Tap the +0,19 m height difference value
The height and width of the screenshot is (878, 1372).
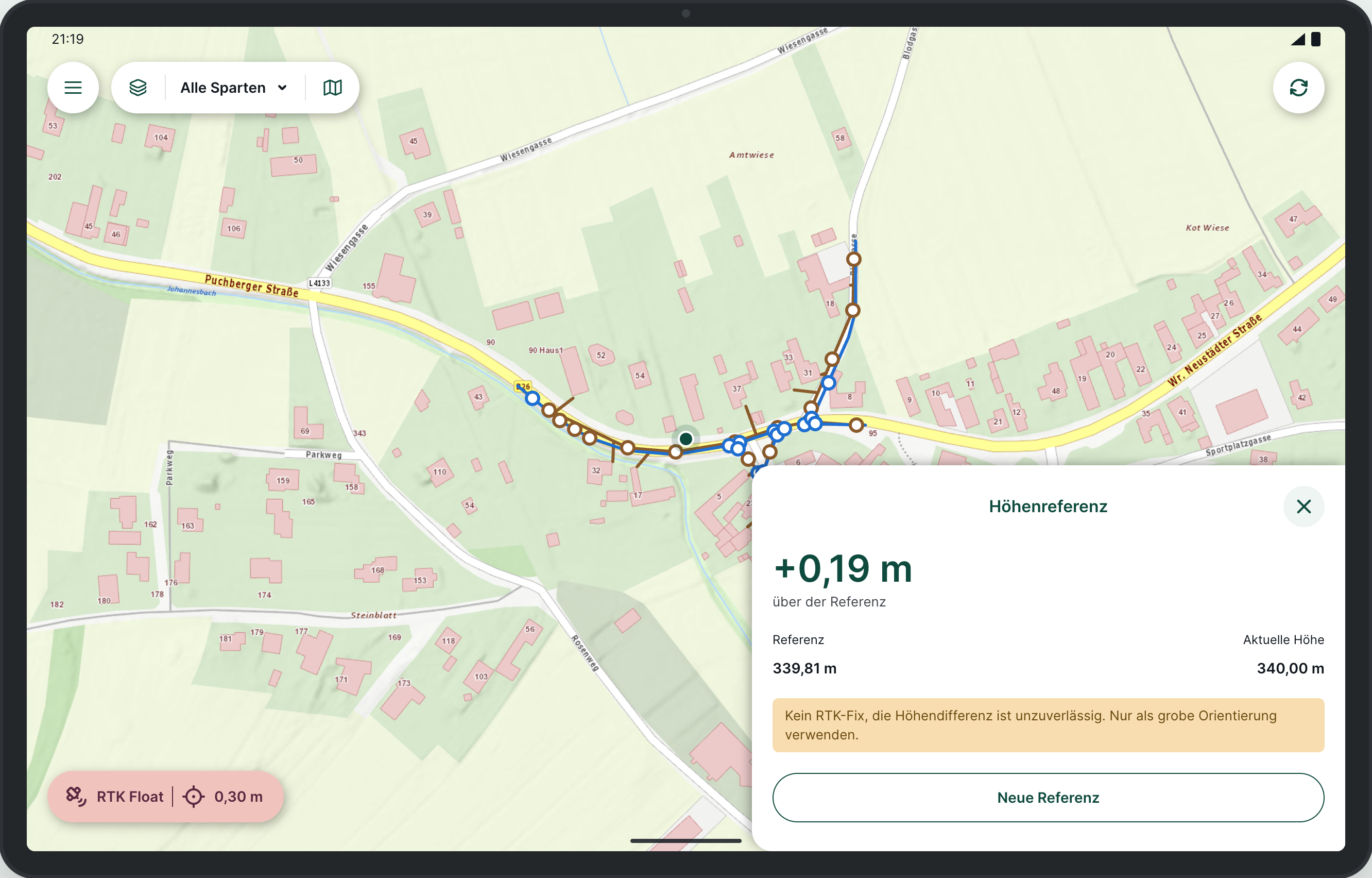pyautogui.click(x=843, y=569)
